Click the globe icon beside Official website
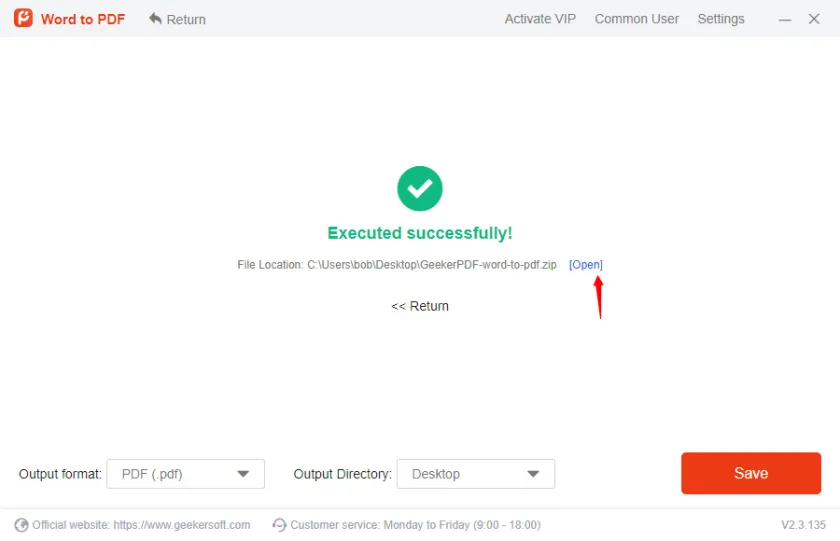Image resolution: width=840 pixels, height=541 pixels. coord(21,525)
